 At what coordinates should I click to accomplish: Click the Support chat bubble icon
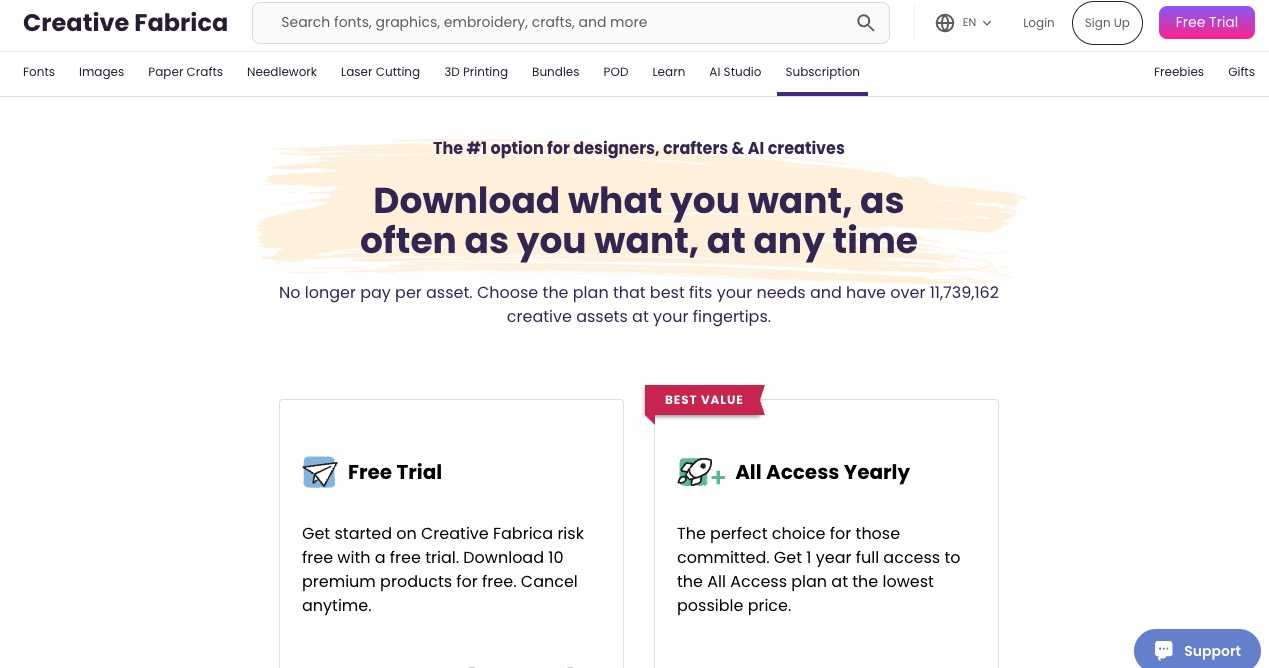1163,650
